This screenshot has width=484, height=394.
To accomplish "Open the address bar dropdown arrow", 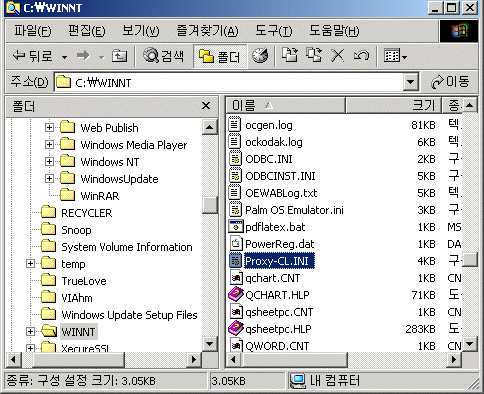I will pyautogui.click(x=411, y=82).
